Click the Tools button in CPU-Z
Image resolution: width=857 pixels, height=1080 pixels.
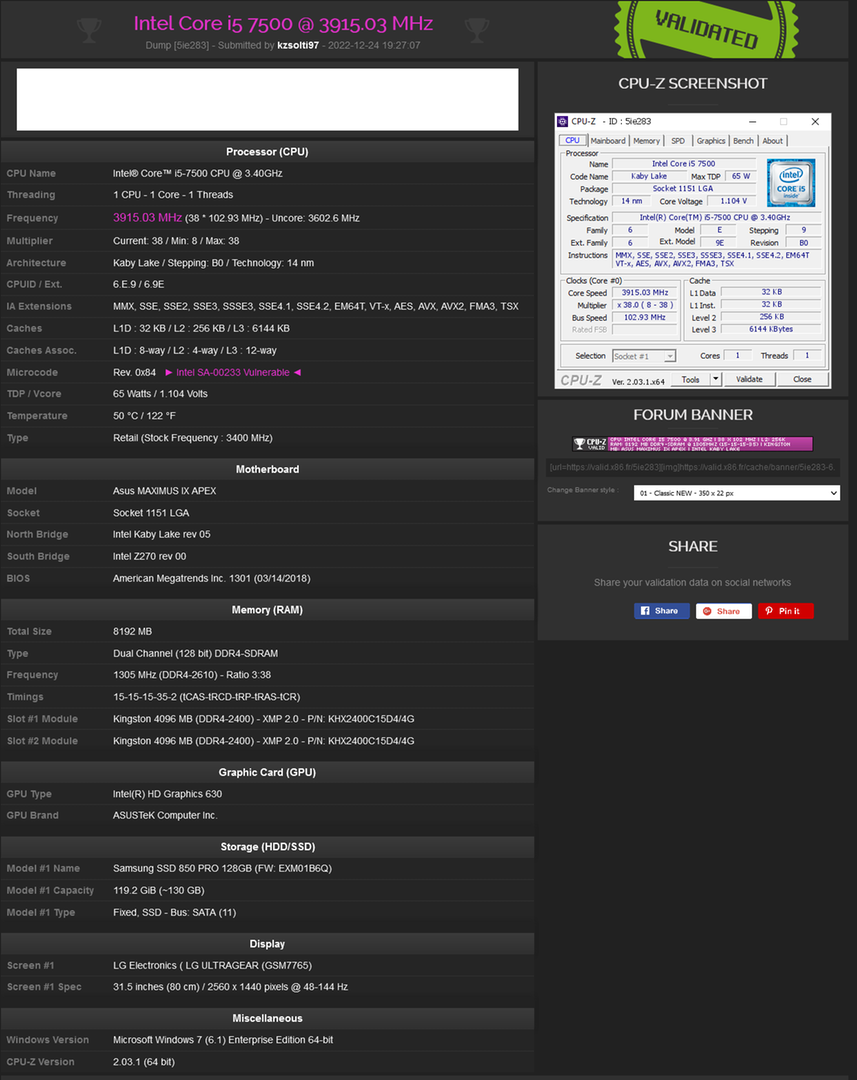click(690, 380)
